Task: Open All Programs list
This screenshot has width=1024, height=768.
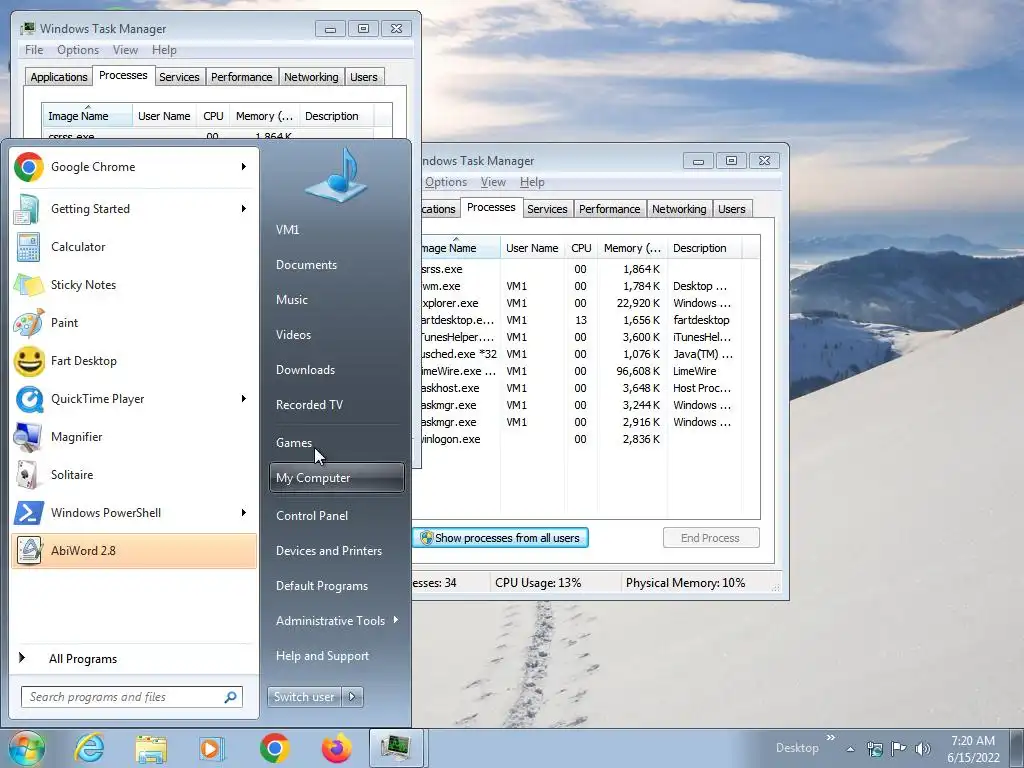Action: 82,659
